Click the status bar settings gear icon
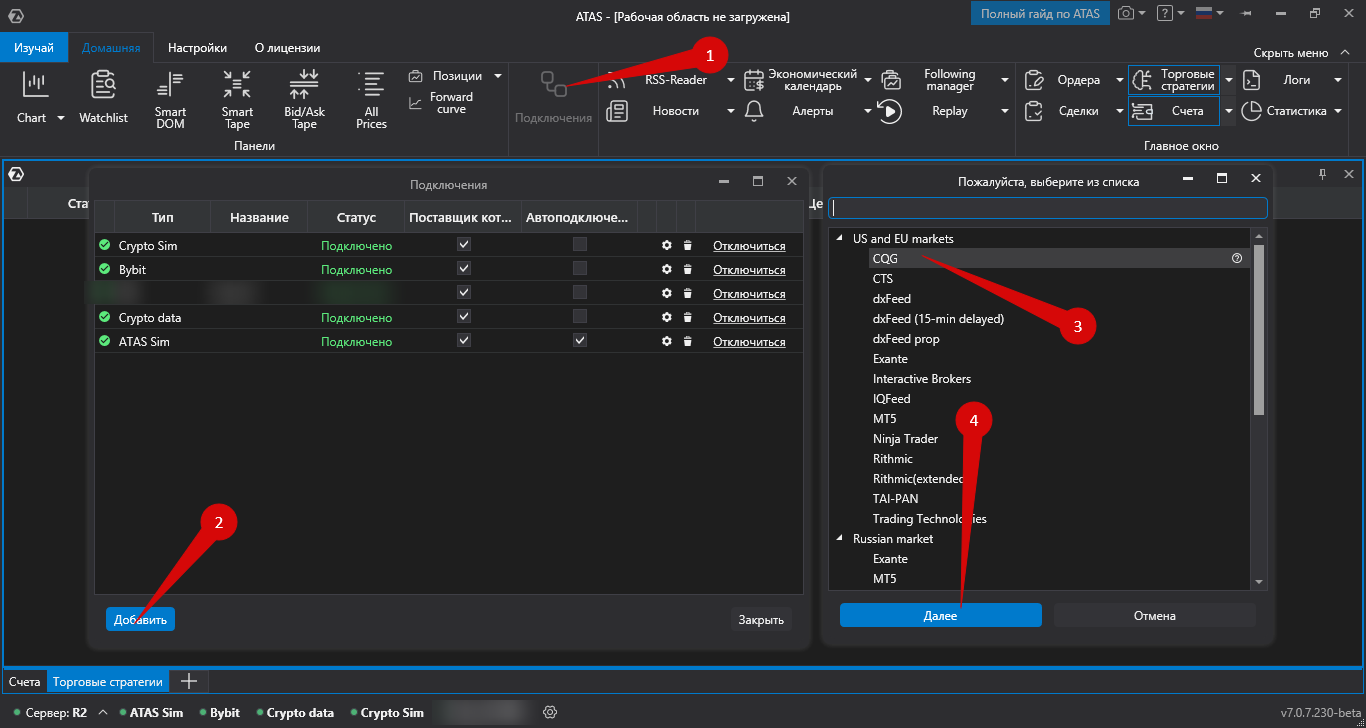1366x728 pixels. click(x=549, y=713)
